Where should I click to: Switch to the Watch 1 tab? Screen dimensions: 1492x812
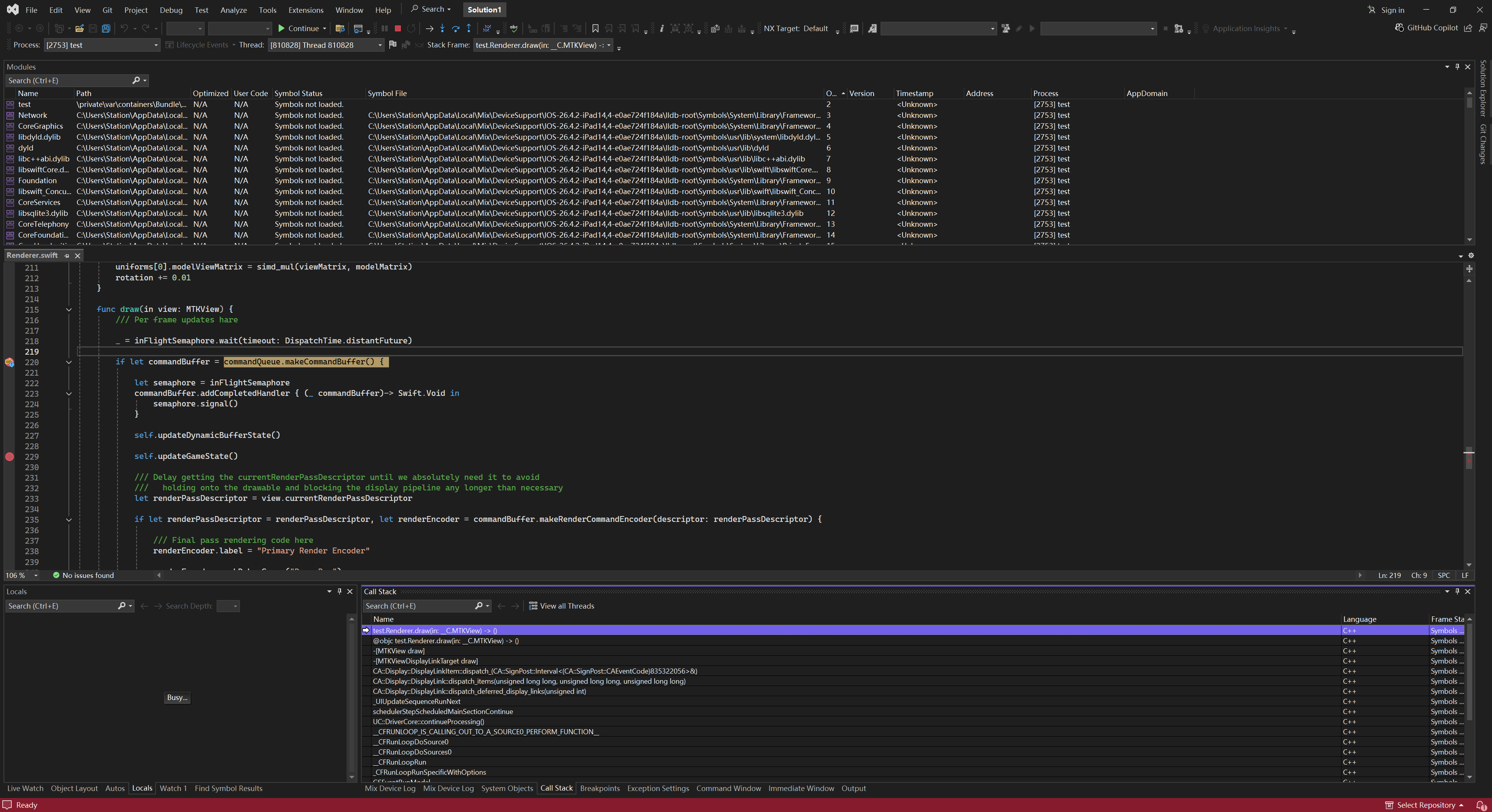173,788
